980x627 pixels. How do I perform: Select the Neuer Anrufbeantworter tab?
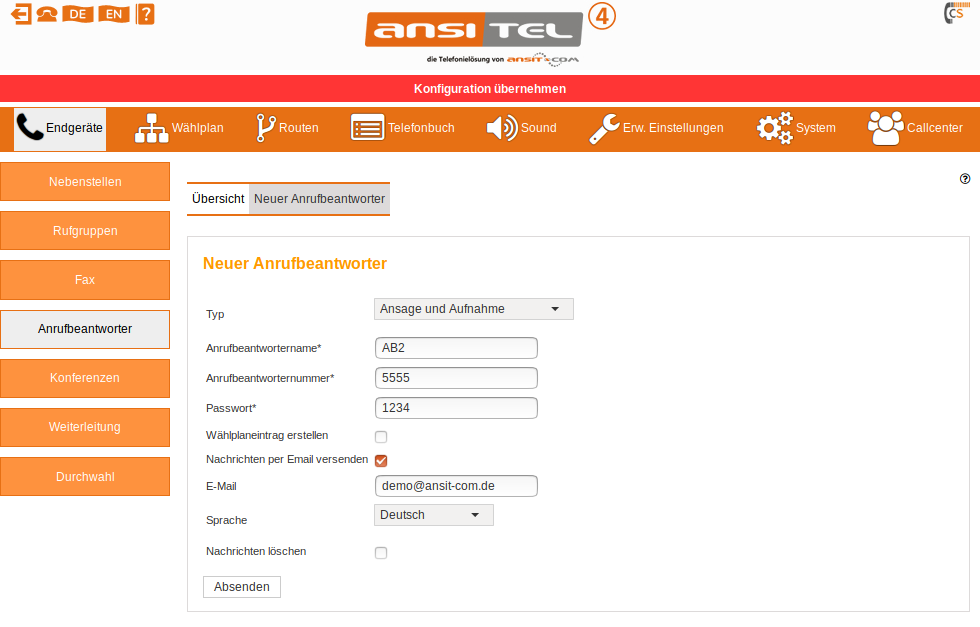(319, 199)
